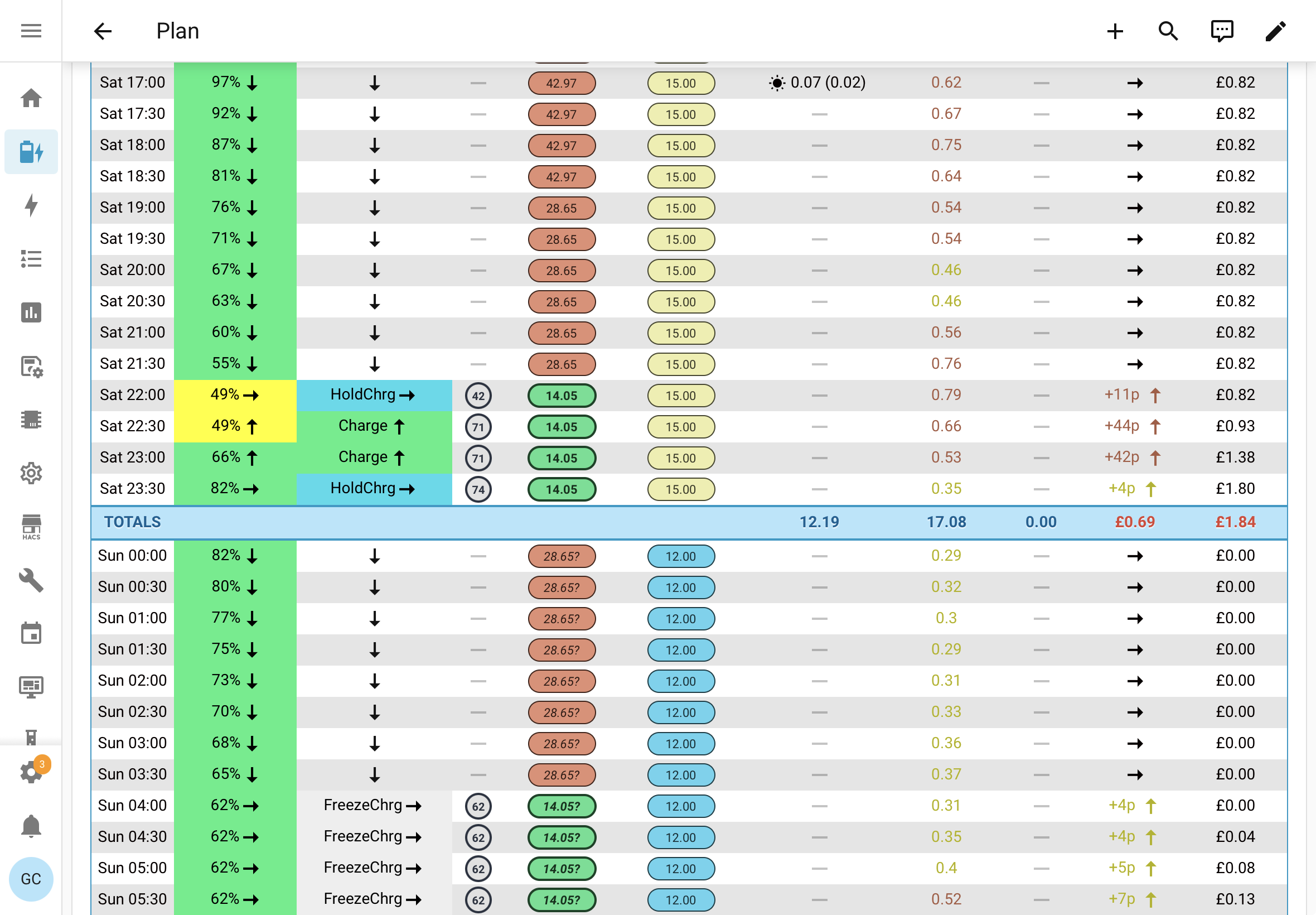The width and height of the screenshot is (1316, 915).
Task: Click the £0.13 total at Sun 05:30
Action: [1235, 899]
